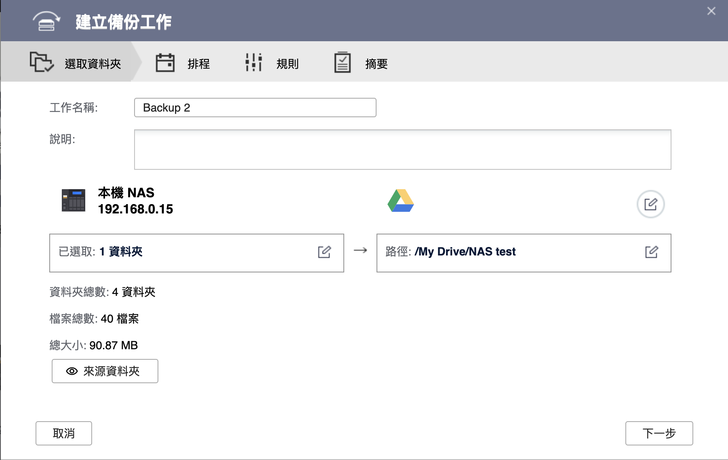The image size is (728, 460).
Task: Click the backup app logo icon in title bar
Action: pyautogui.click(x=47, y=21)
